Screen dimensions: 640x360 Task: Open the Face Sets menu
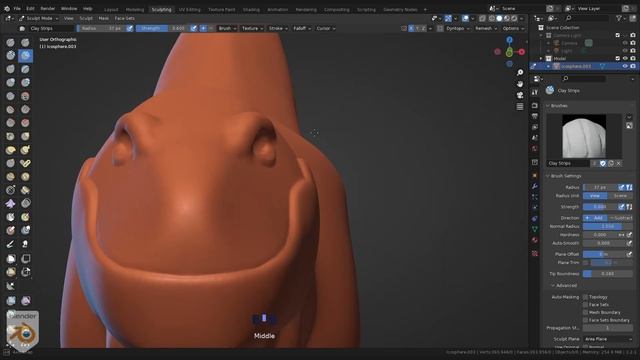124,18
